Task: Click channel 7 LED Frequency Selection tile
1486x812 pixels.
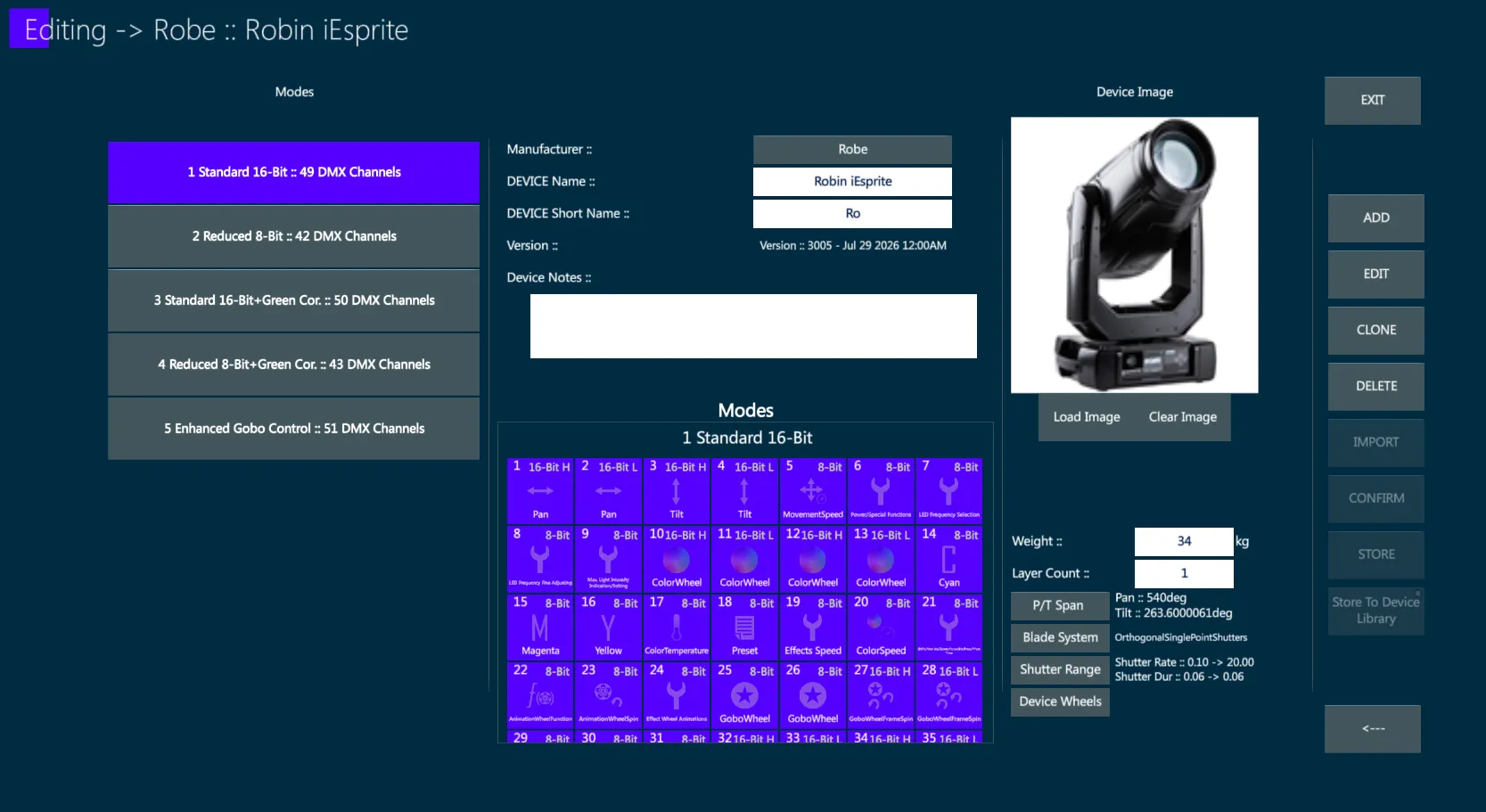Action: pyautogui.click(x=948, y=490)
